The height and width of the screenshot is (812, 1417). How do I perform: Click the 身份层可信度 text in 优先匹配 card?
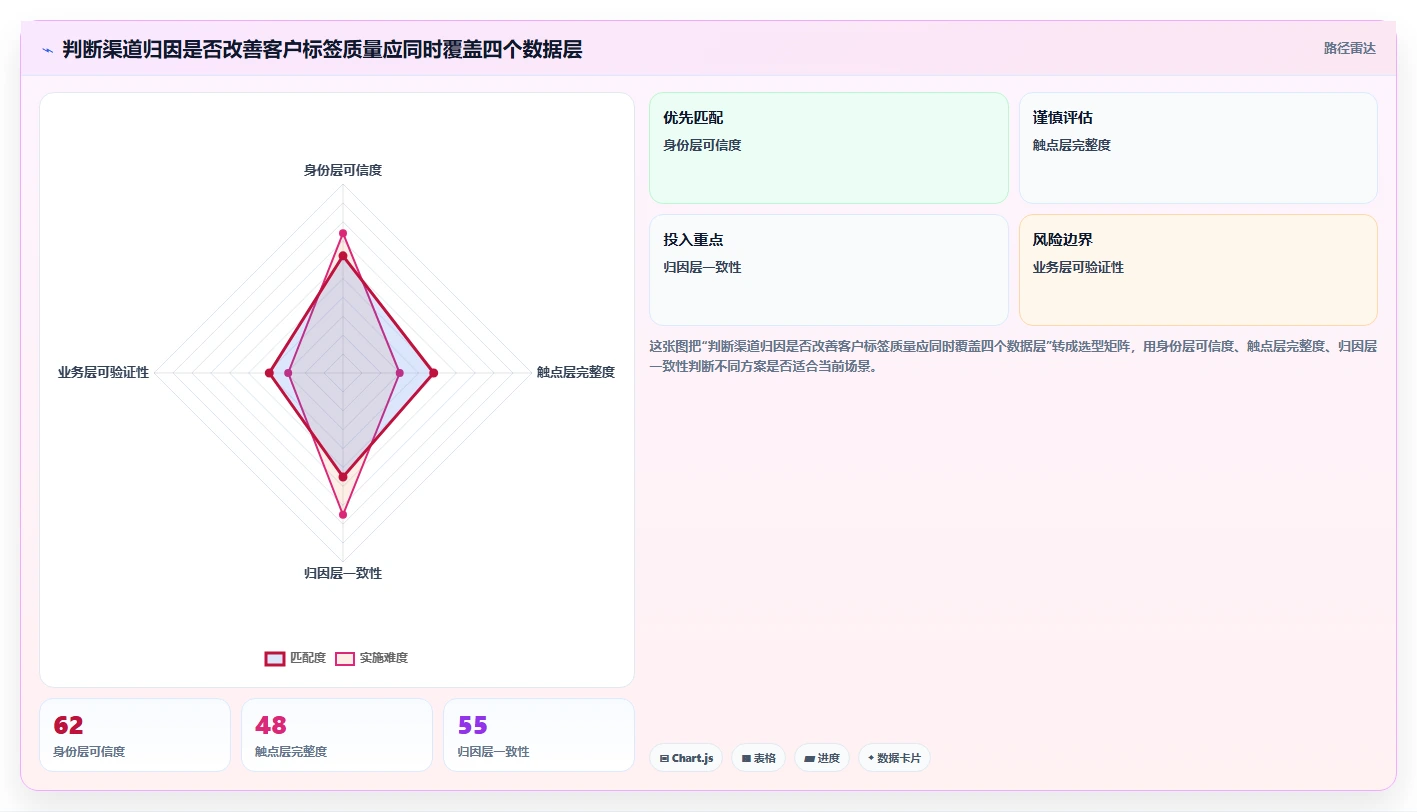pos(702,145)
